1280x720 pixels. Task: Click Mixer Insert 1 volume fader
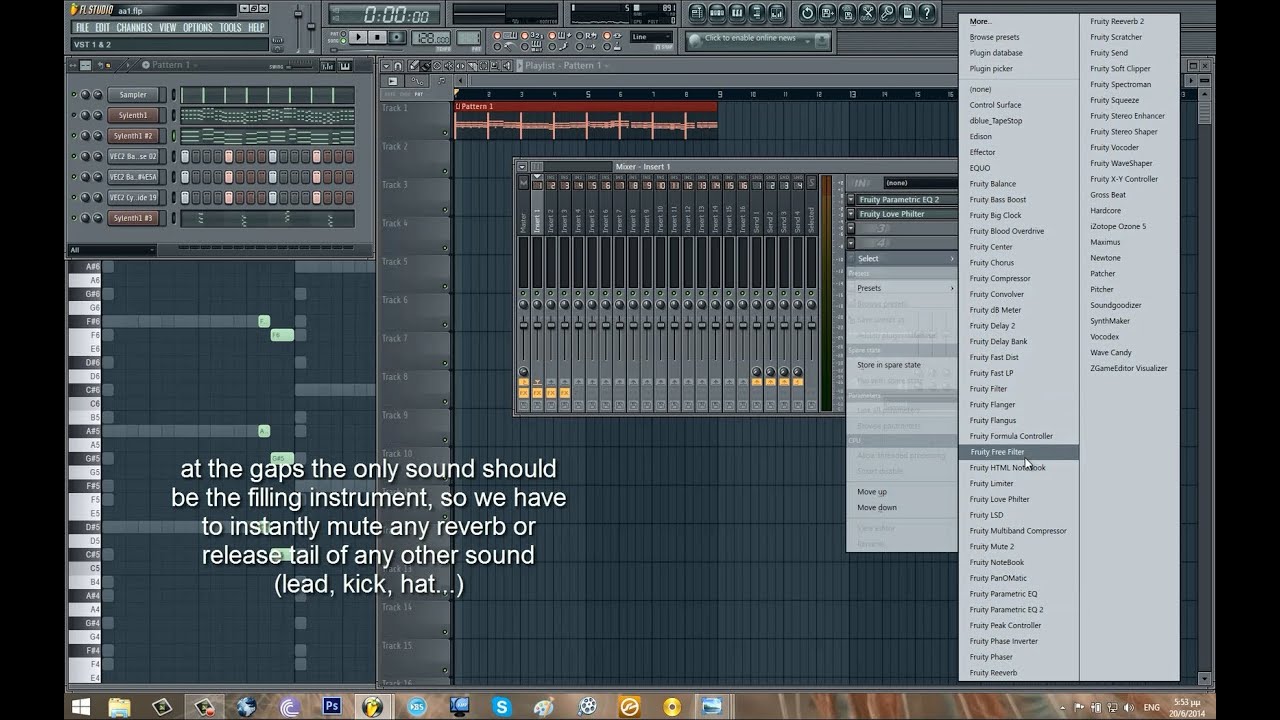[537, 325]
